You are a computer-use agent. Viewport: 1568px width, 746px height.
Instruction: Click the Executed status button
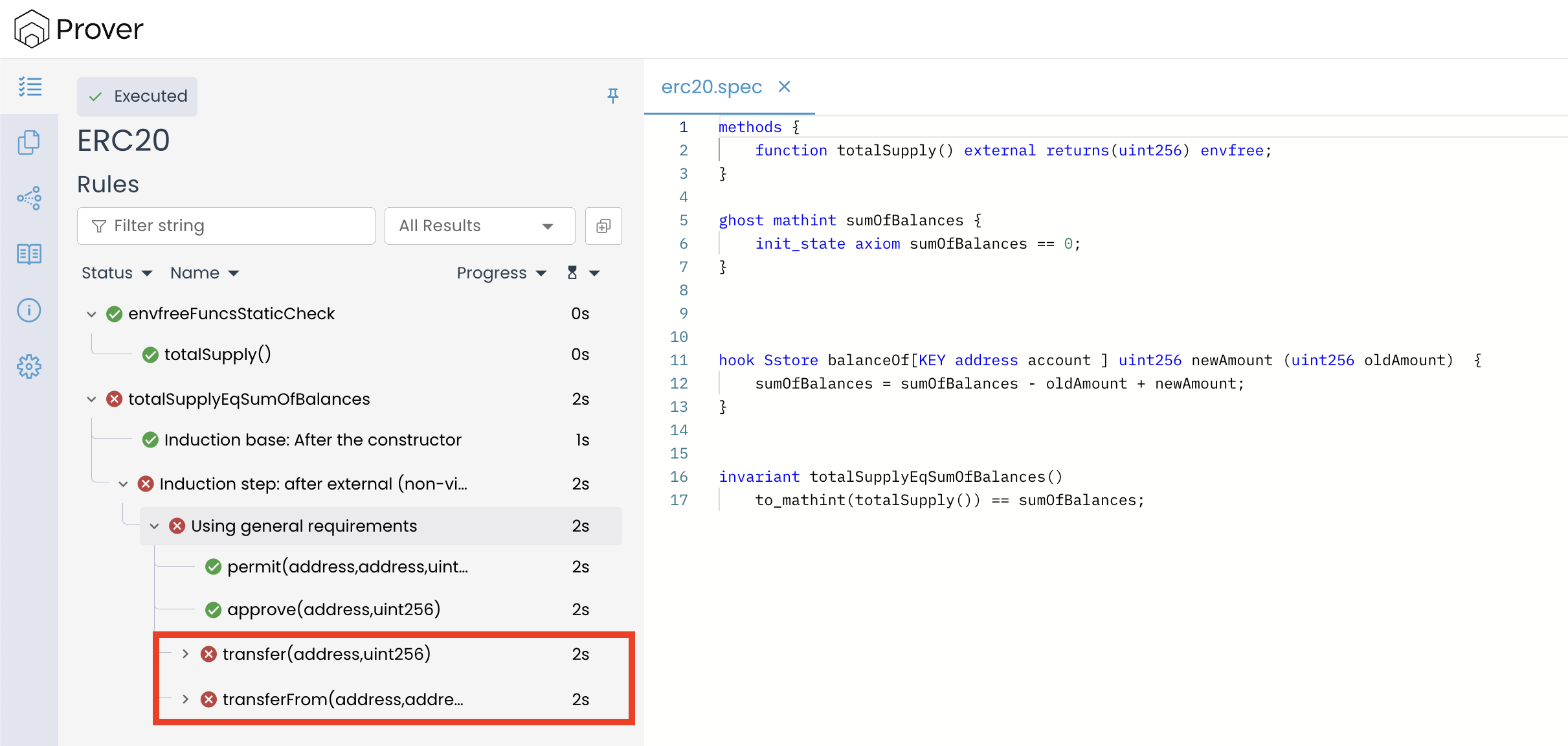point(137,96)
